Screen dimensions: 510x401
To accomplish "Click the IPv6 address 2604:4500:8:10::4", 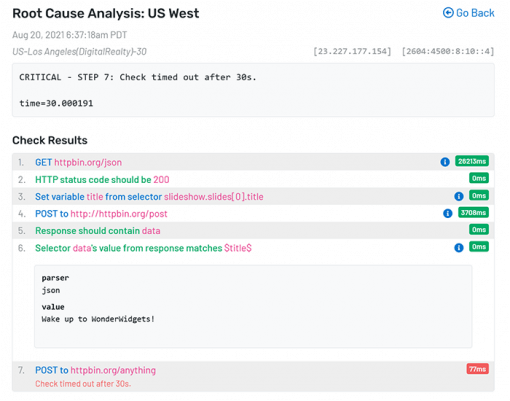I will pyautogui.click(x=448, y=51).
